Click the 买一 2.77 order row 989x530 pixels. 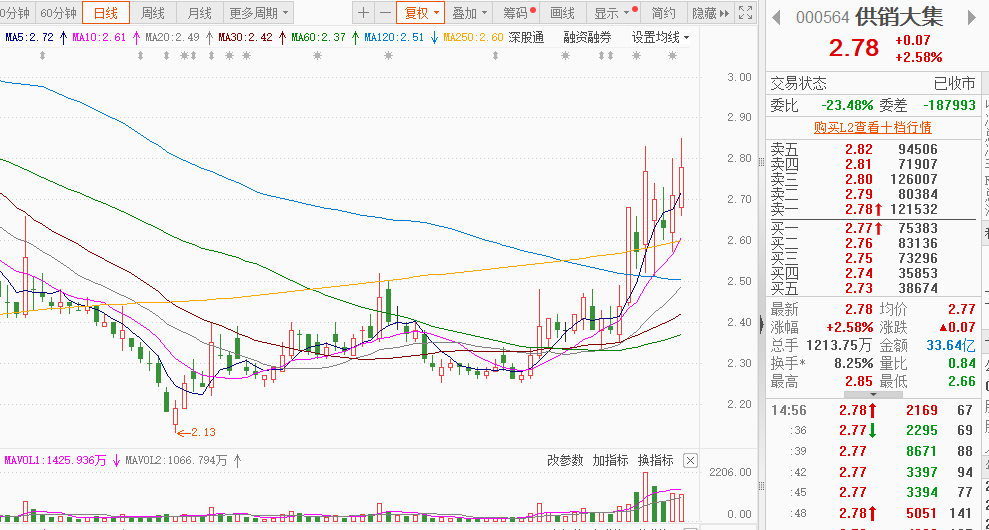(872, 228)
